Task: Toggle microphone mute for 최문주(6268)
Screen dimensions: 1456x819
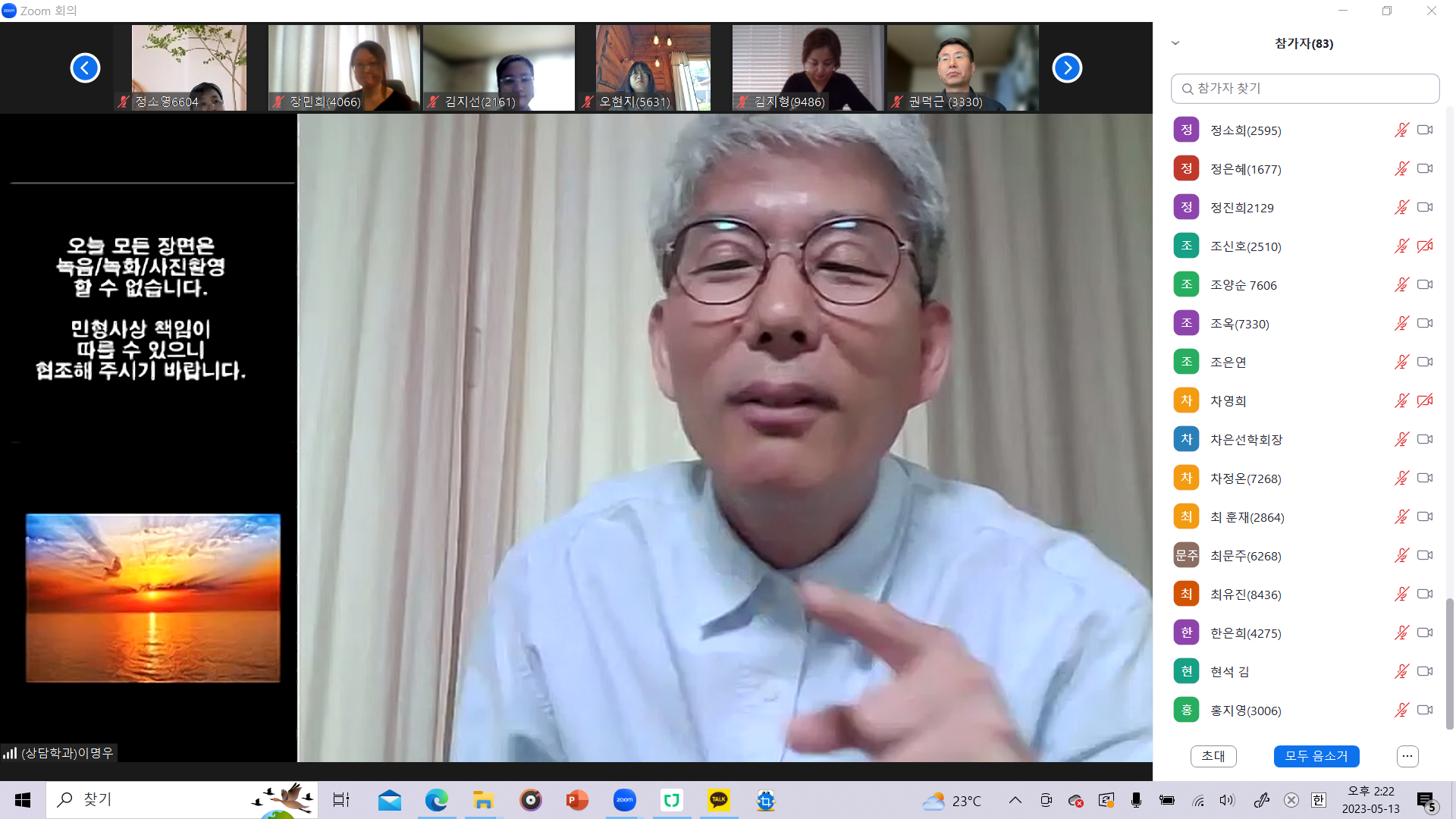Action: coord(1401,555)
